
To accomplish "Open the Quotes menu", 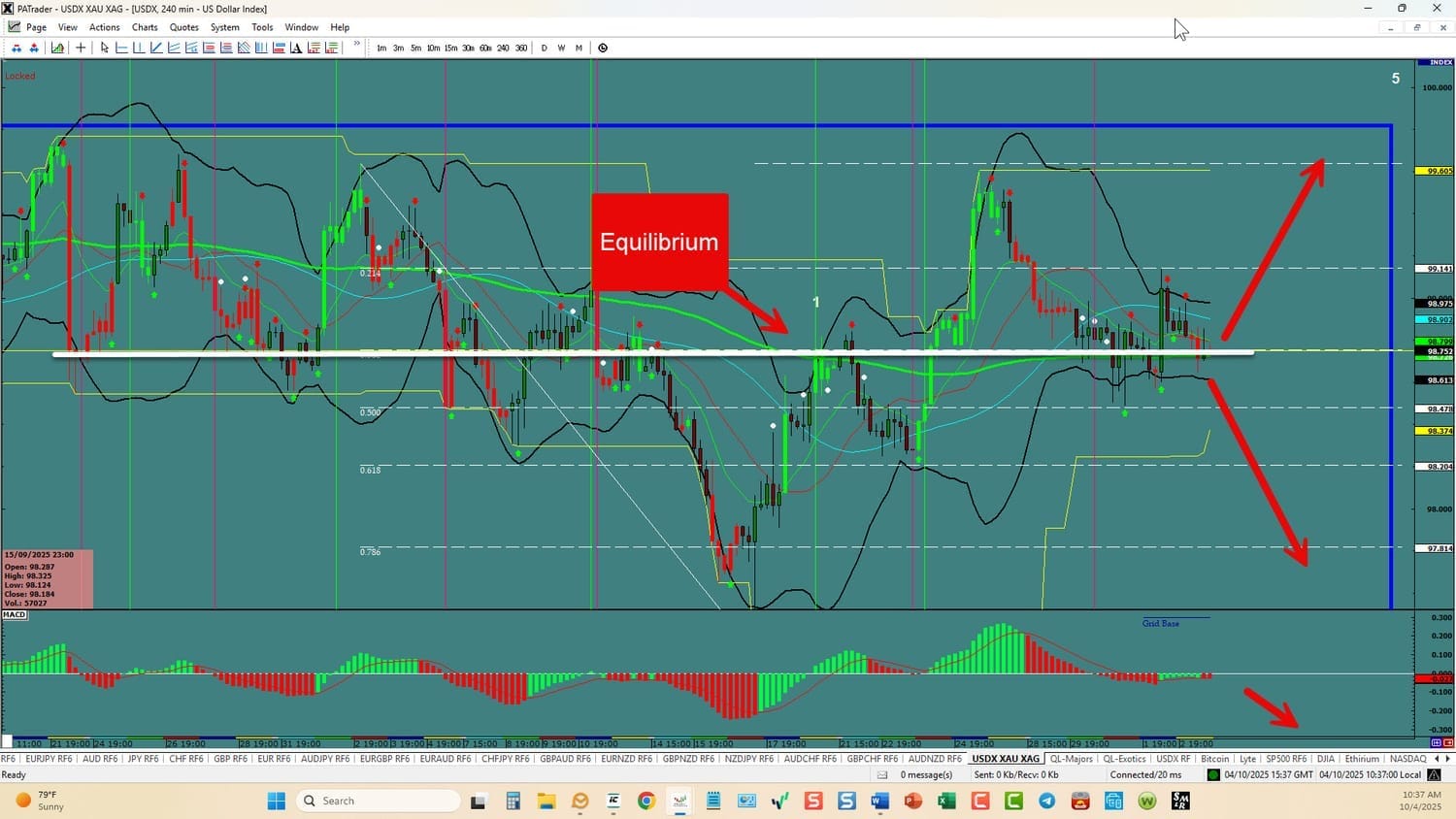I will 184,27.
